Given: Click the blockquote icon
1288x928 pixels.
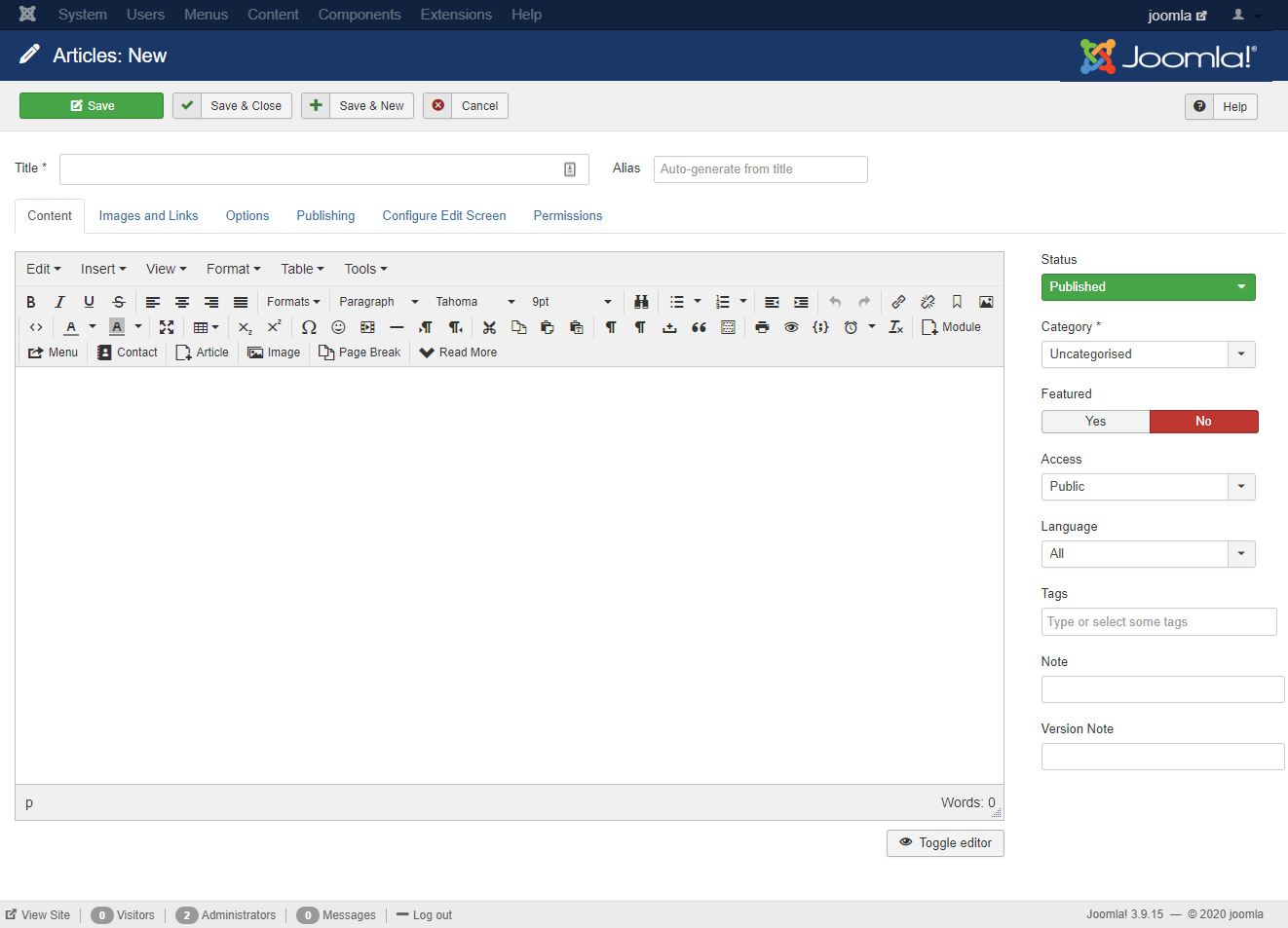Looking at the screenshot, I should (x=699, y=327).
